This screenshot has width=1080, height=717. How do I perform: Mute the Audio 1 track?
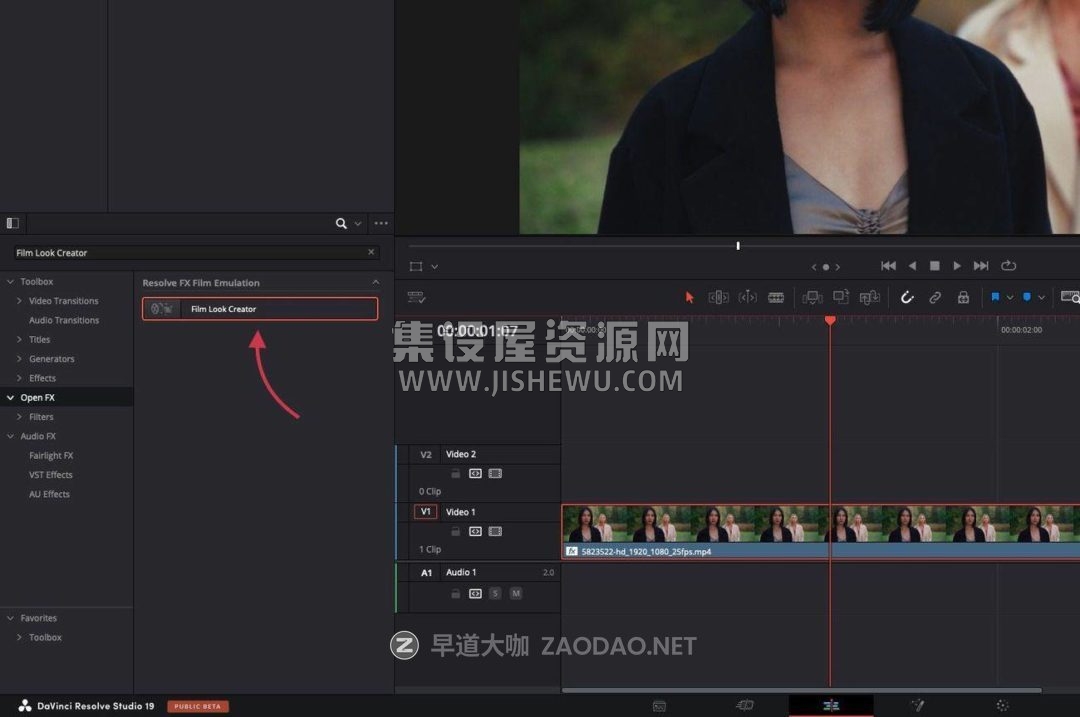[x=516, y=593]
